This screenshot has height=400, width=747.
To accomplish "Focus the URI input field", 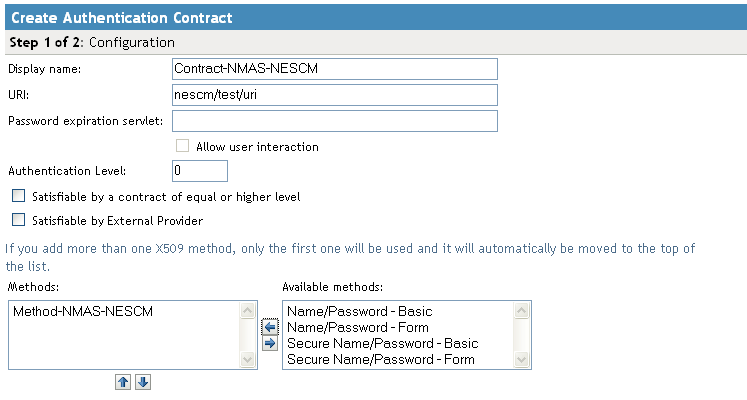I will [x=335, y=94].
